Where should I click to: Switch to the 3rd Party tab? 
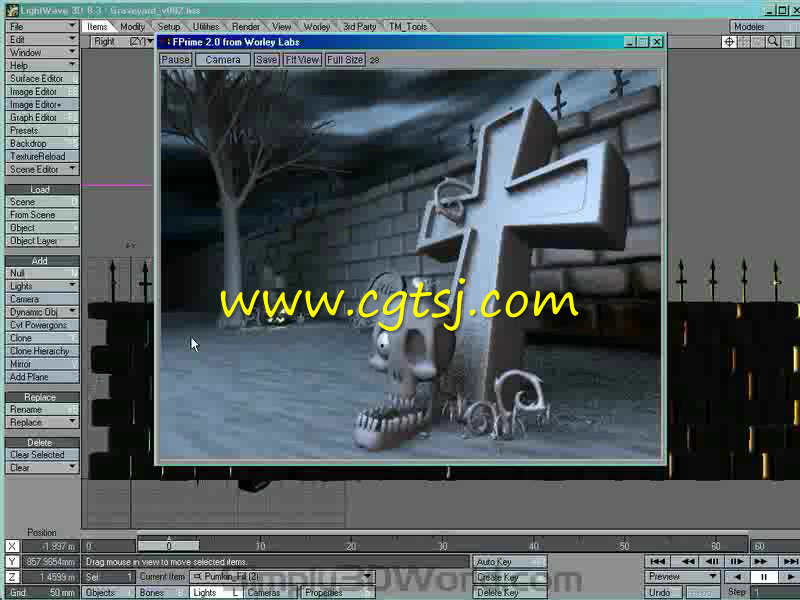[x=359, y=27]
